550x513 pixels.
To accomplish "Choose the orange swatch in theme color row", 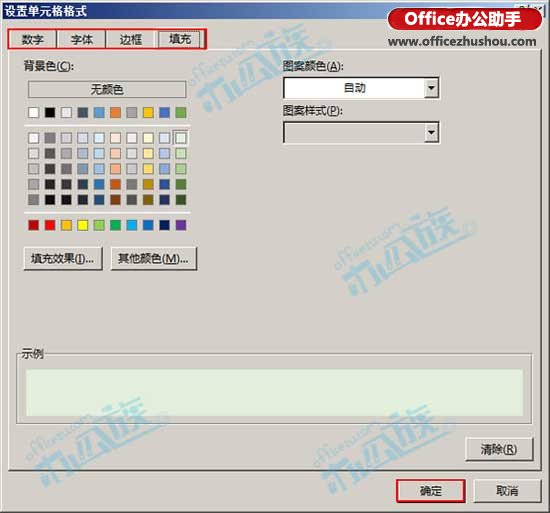I will point(115,113).
